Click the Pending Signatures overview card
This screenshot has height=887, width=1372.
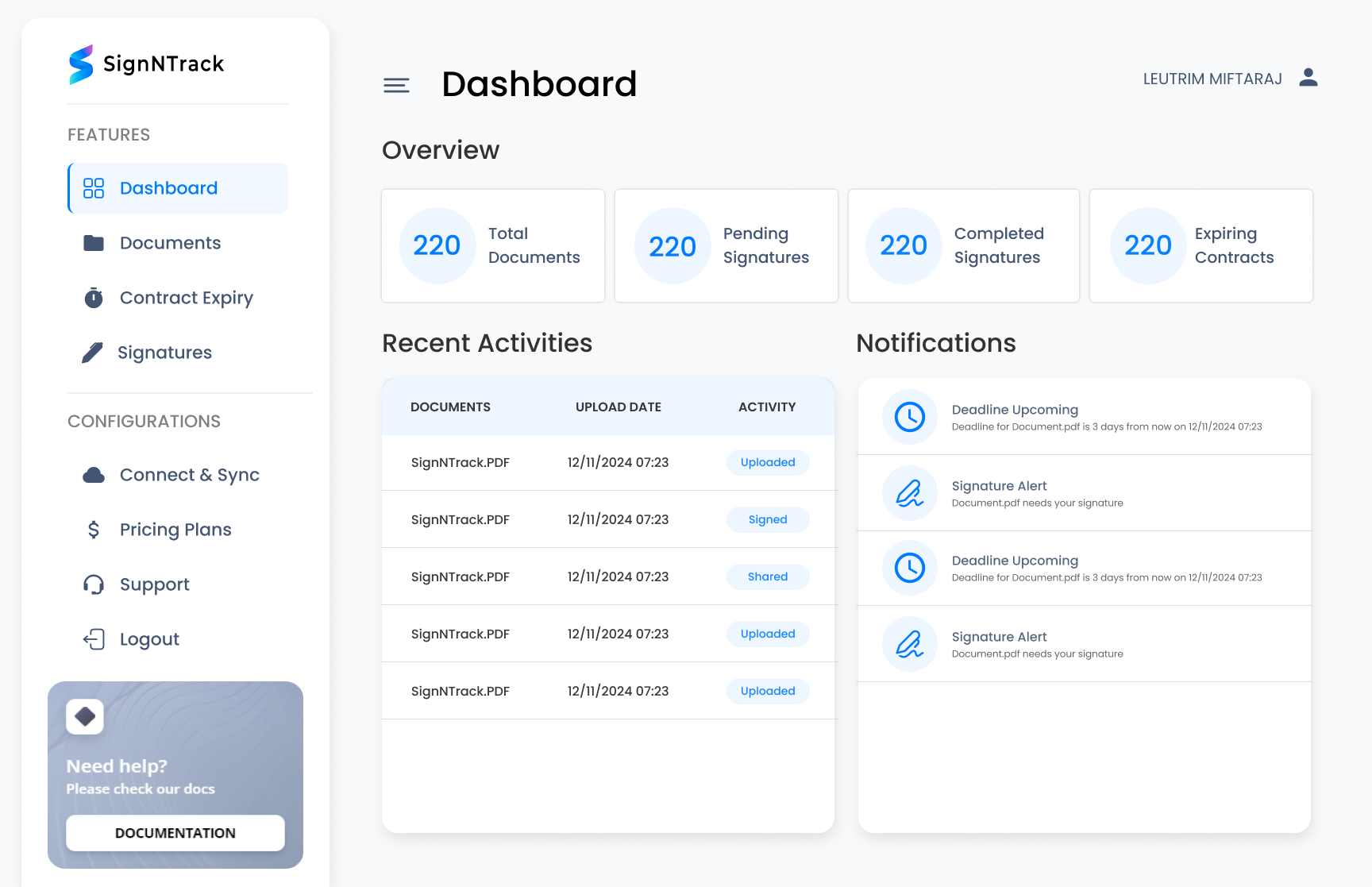pyautogui.click(x=725, y=245)
